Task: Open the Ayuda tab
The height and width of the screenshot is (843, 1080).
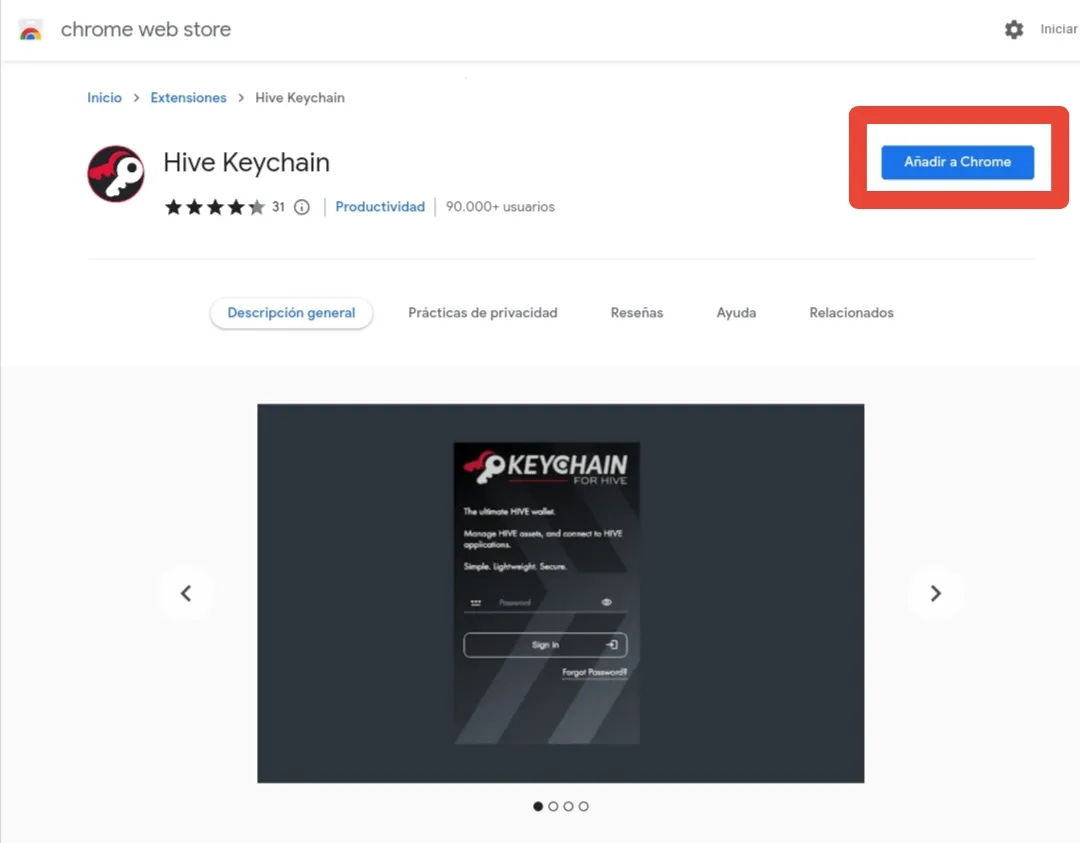Action: [736, 313]
